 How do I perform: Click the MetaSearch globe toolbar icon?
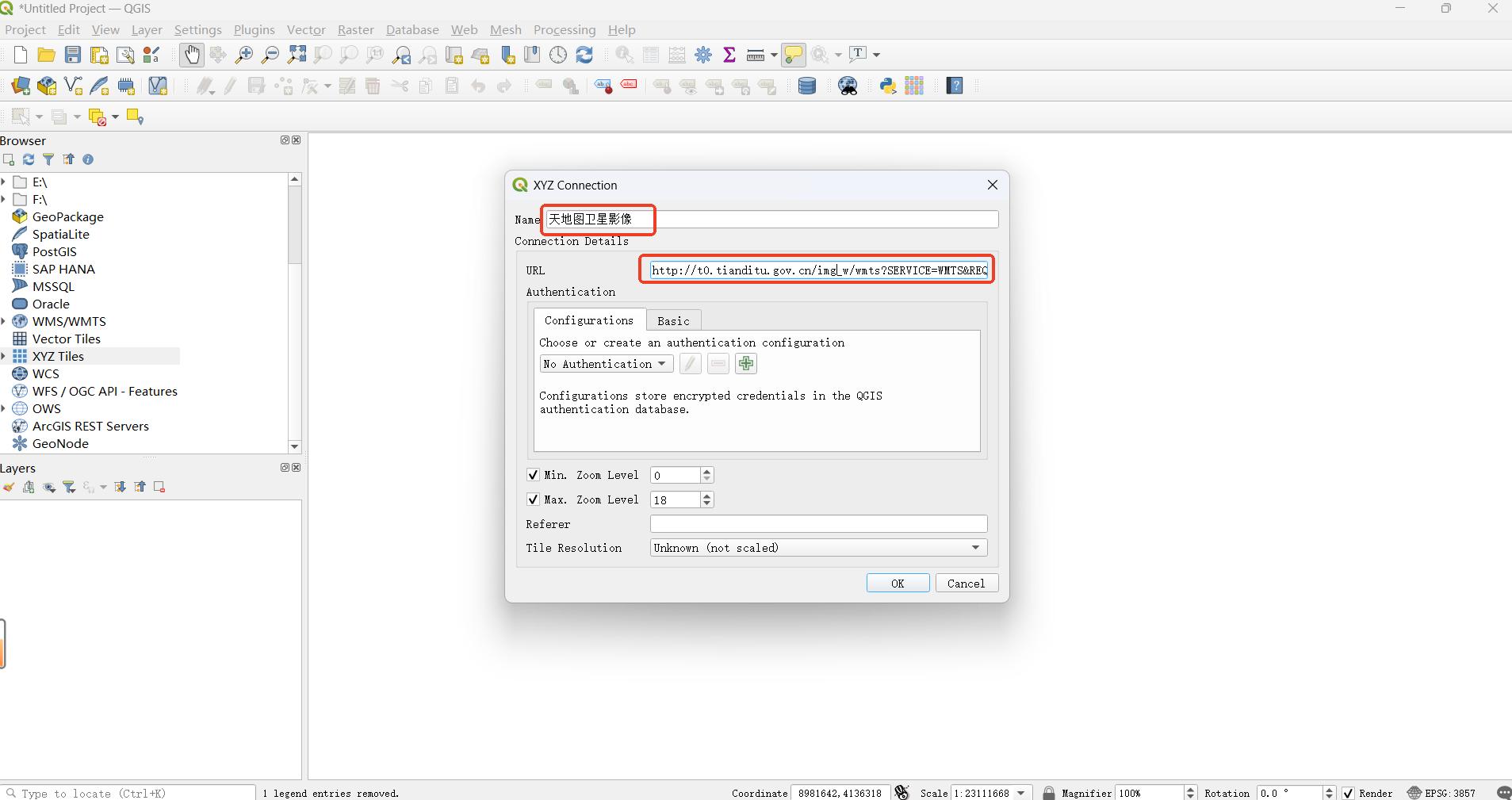pos(848,86)
